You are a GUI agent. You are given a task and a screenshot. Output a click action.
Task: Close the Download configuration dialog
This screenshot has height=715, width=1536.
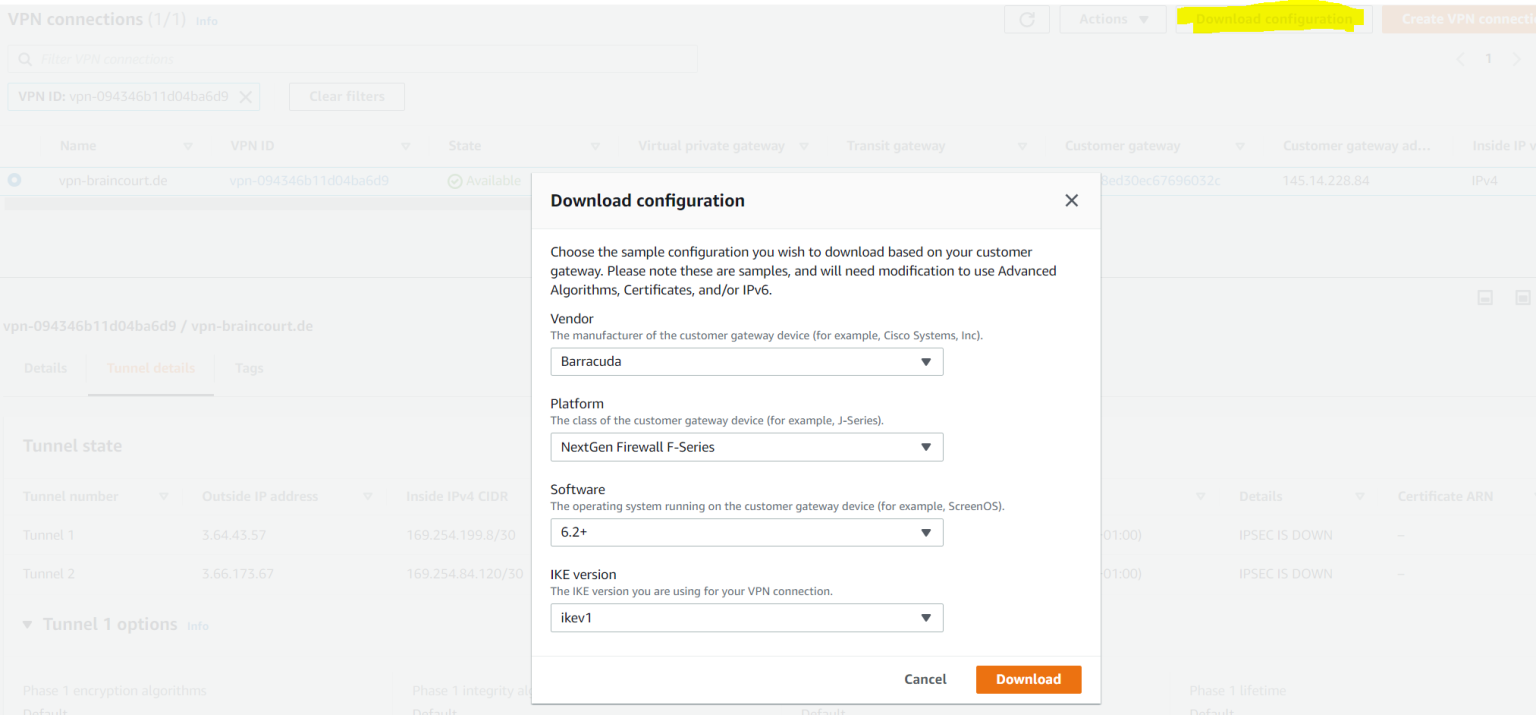click(x=1071, y=200)
